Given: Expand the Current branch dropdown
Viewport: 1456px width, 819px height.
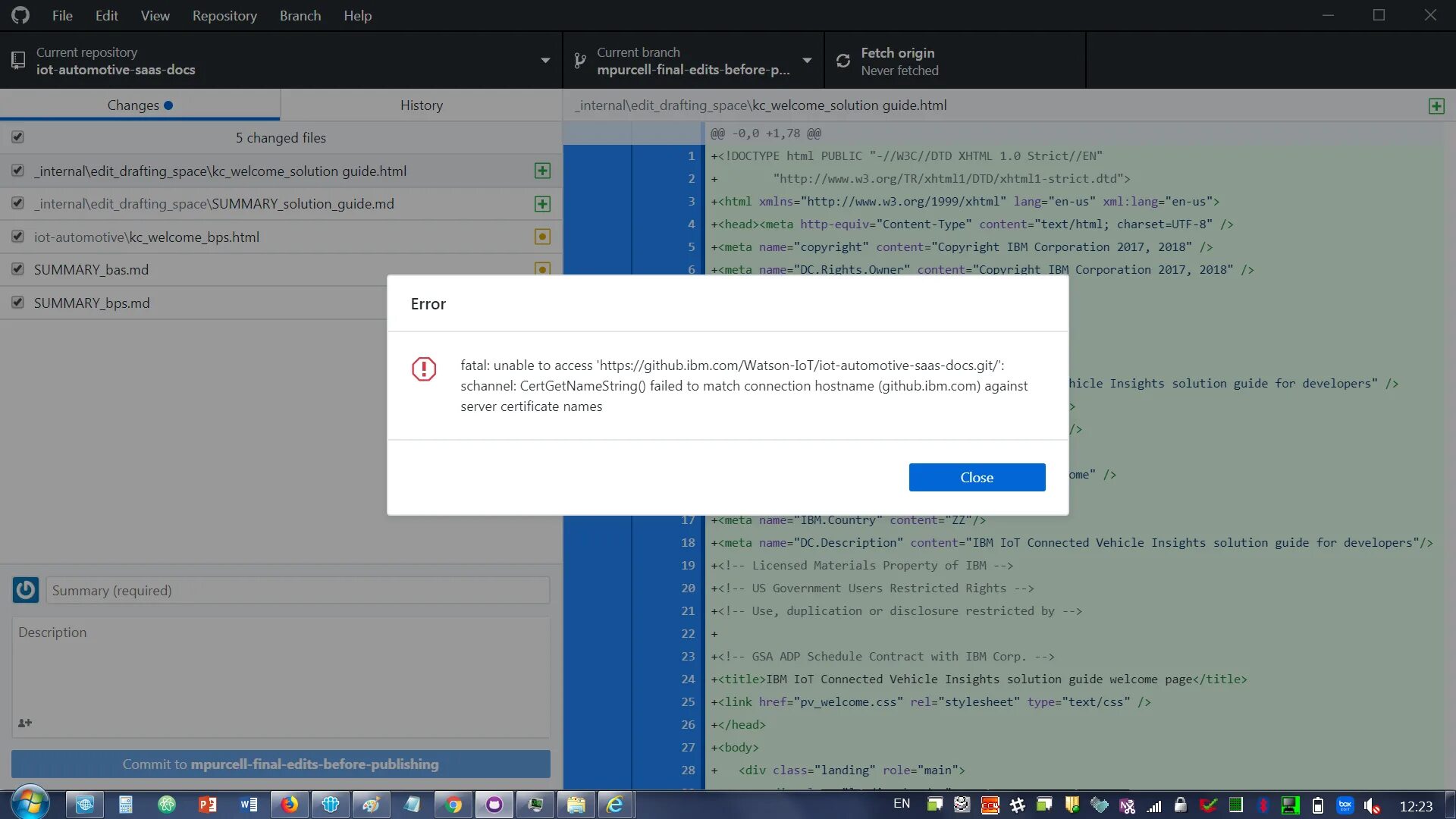Looking at the screenshot, I should coord(693,61).
